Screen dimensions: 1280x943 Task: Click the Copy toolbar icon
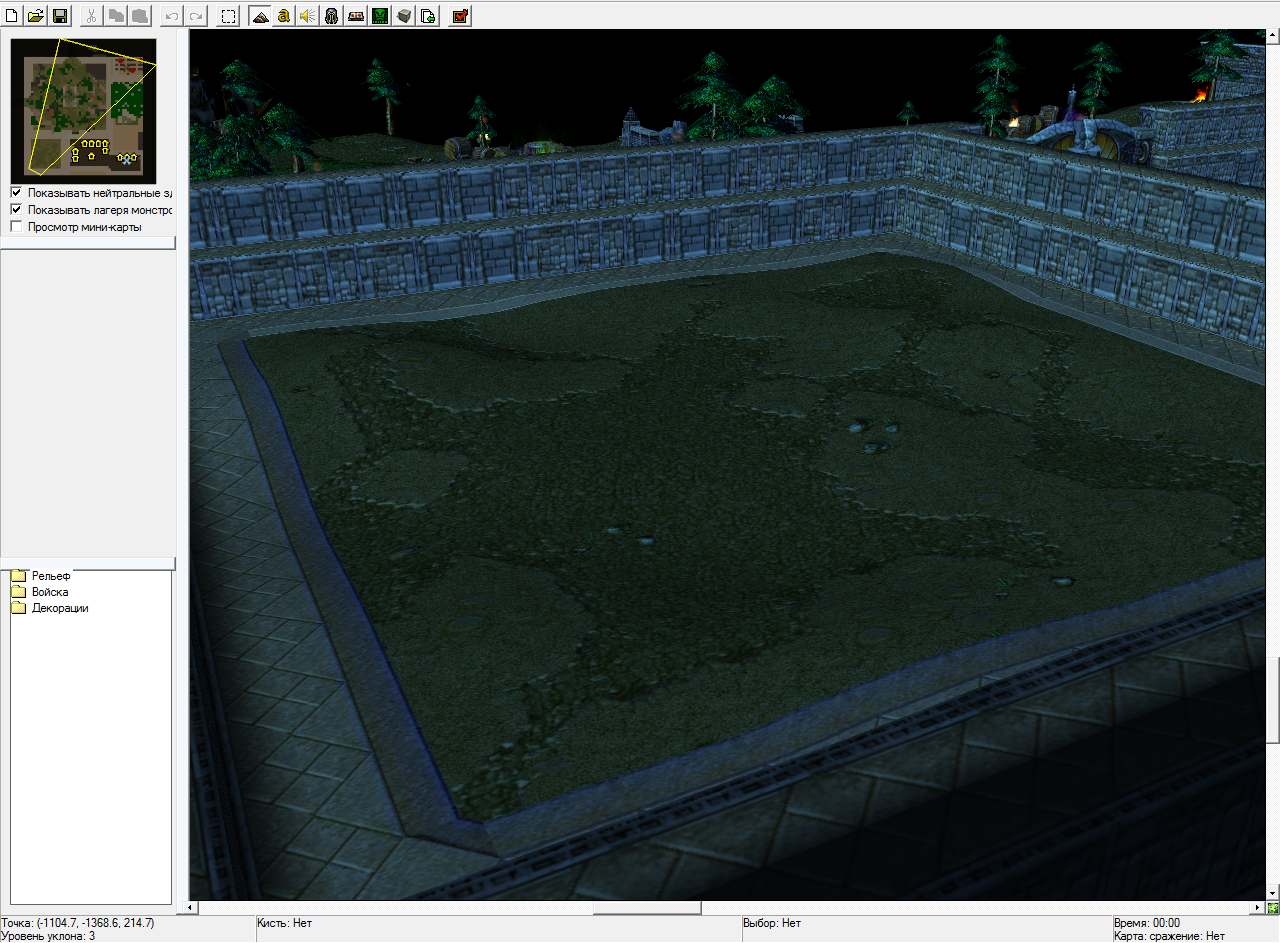point(115,16)
